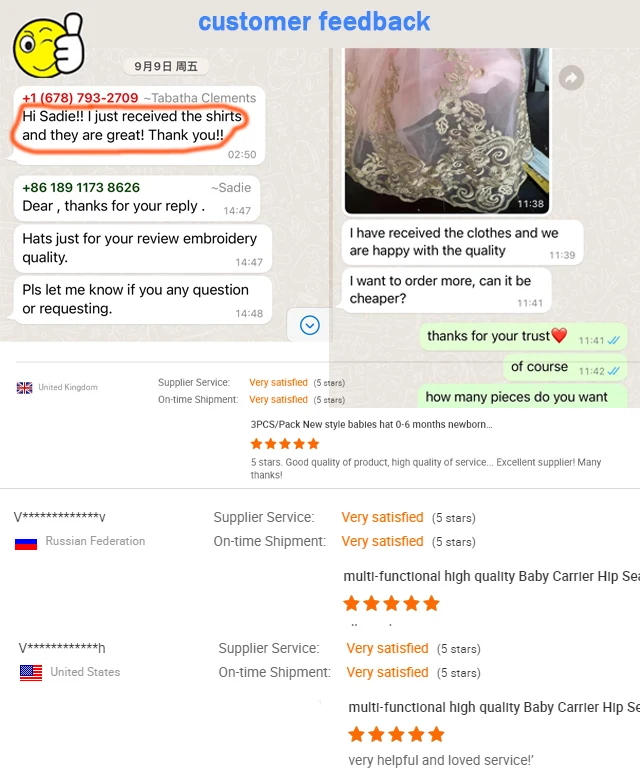Click five-star rating under babies hat review
The height and width of the screenshot is (780, 640).
(285, 444)
